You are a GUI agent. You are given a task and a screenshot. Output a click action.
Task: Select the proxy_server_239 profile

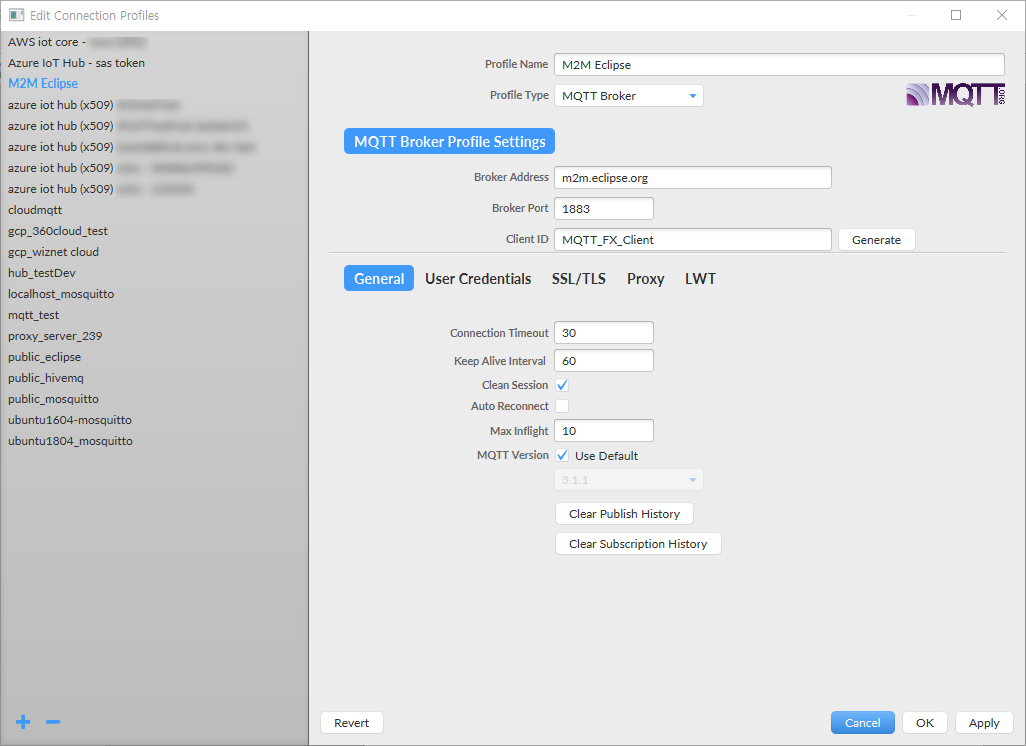(x=154, y=336)
